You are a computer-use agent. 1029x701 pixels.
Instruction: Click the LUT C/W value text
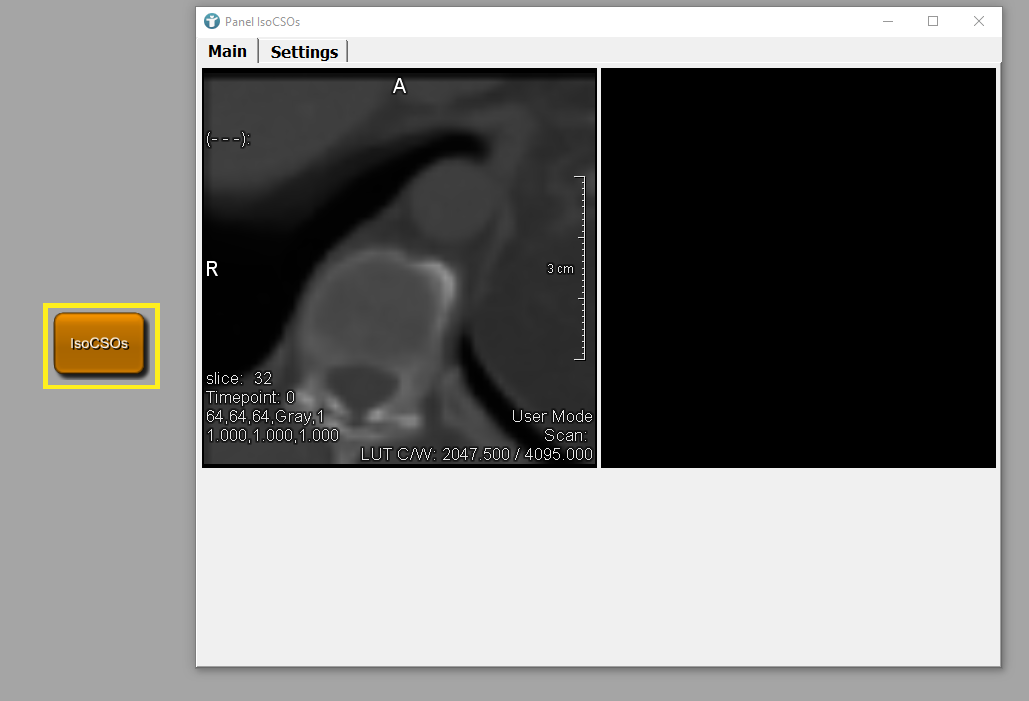tap(477, 455)
